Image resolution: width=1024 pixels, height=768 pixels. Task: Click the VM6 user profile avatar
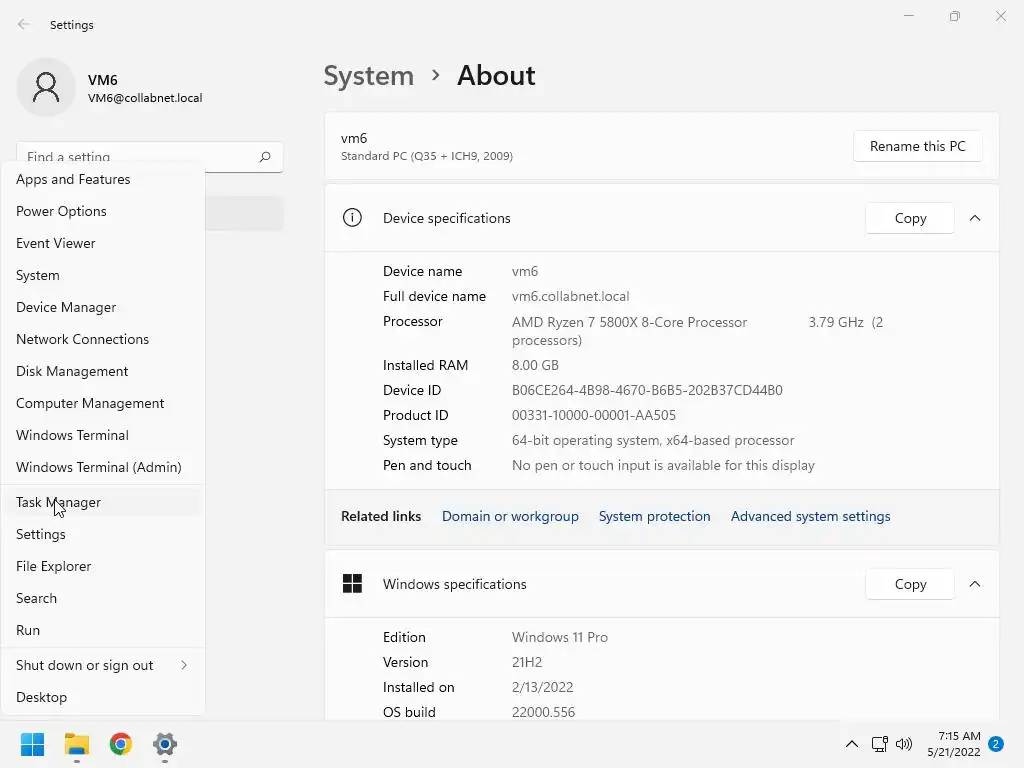[x=46, y=87]
